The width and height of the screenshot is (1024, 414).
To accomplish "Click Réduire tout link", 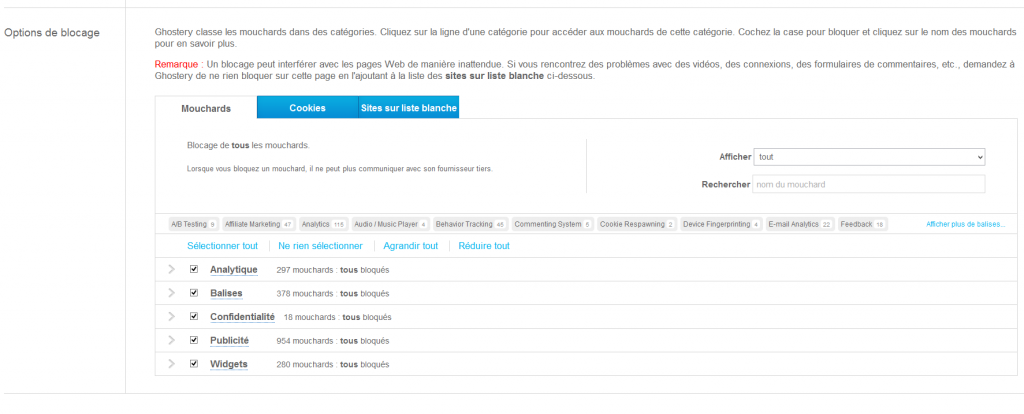I will point(484,246).
